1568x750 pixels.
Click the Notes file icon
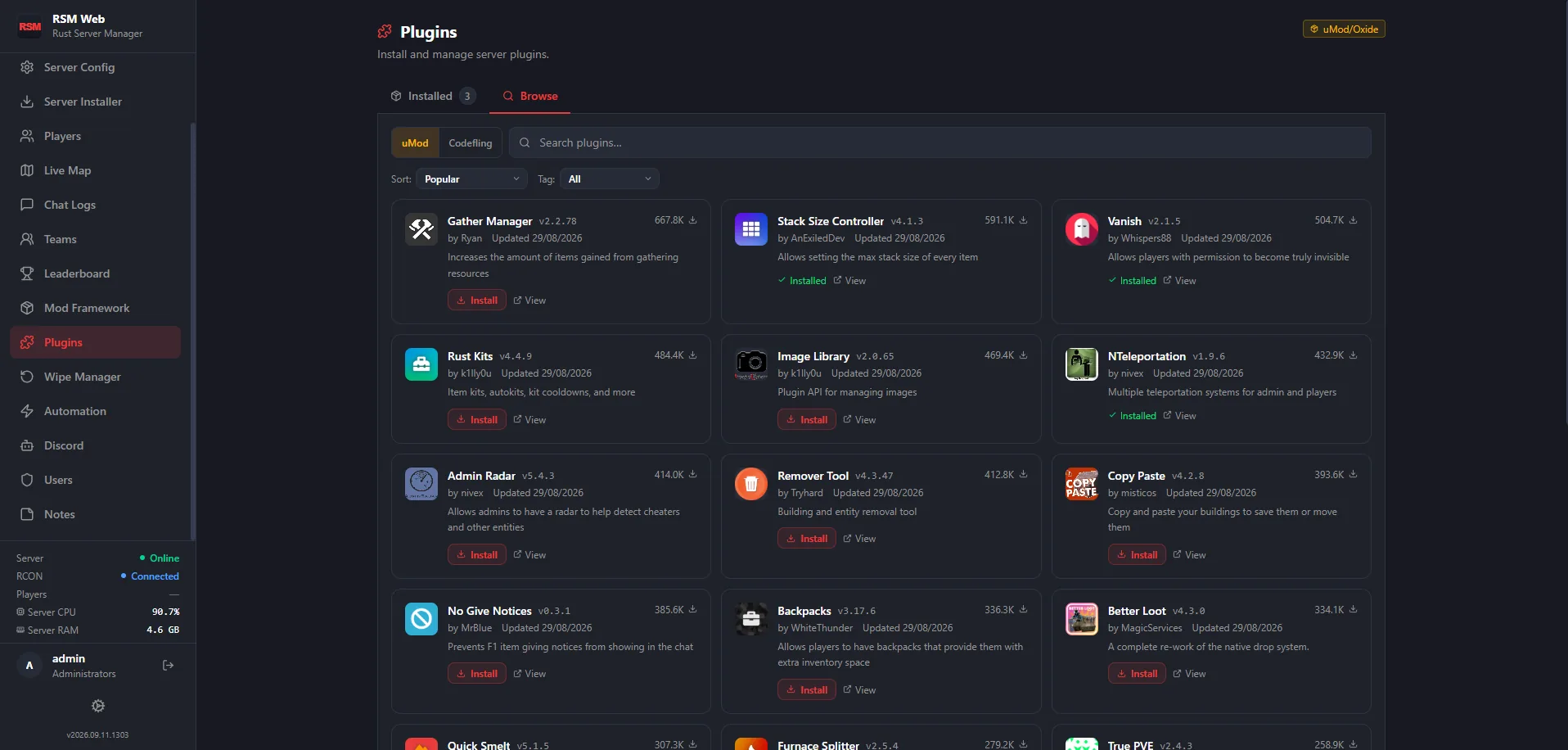pos(27,514)
